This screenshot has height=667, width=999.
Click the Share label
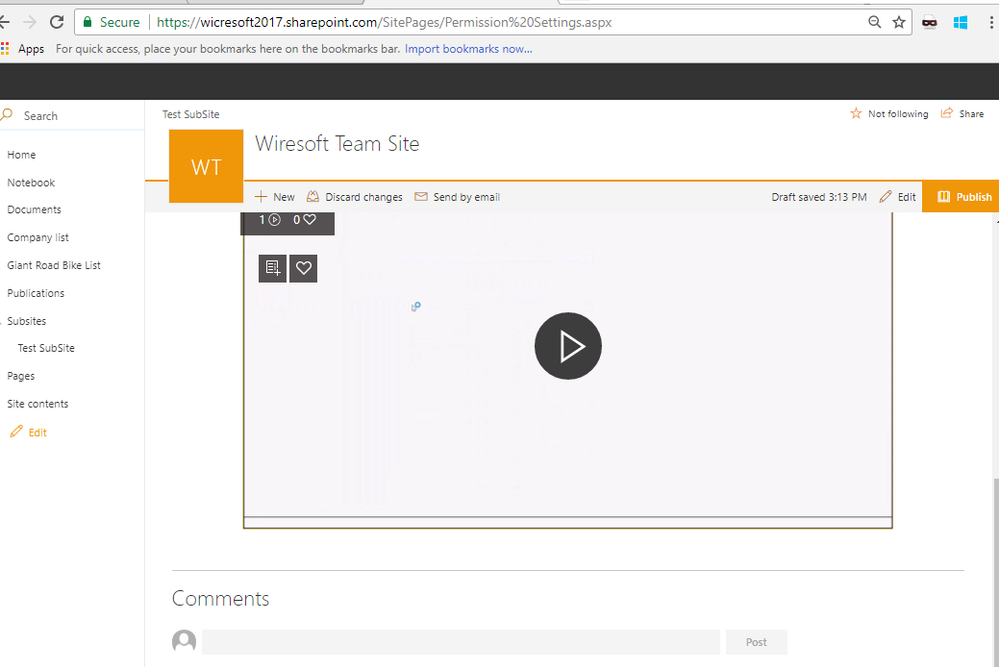972,113
